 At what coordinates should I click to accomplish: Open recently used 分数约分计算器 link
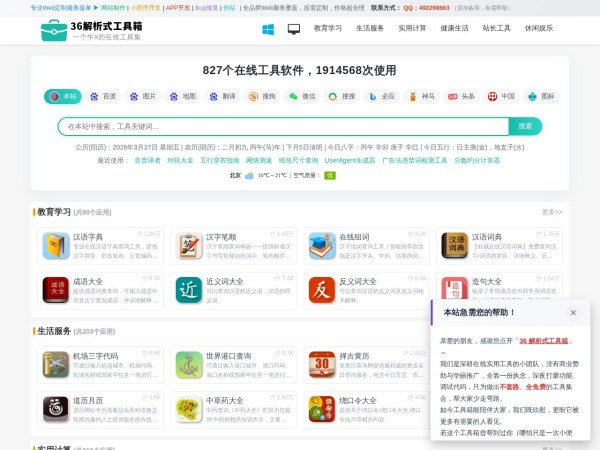[x=477, y=160]
